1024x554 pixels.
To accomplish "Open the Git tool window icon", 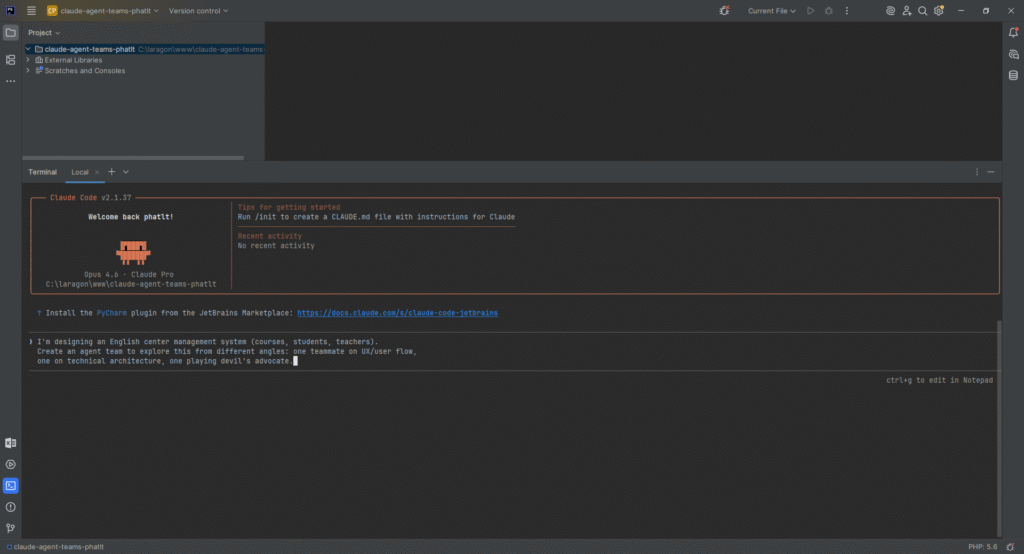I will (11, 528).
